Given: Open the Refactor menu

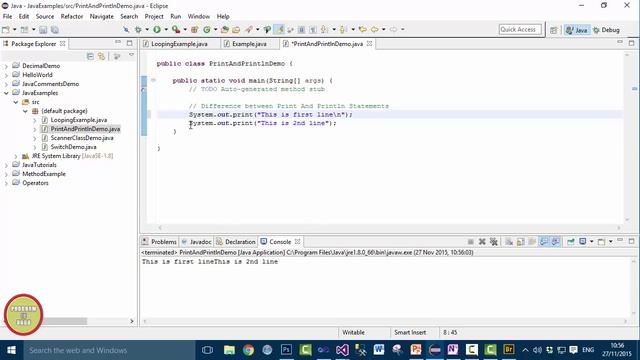Looking at the screenshot, I should coord(71,16).
